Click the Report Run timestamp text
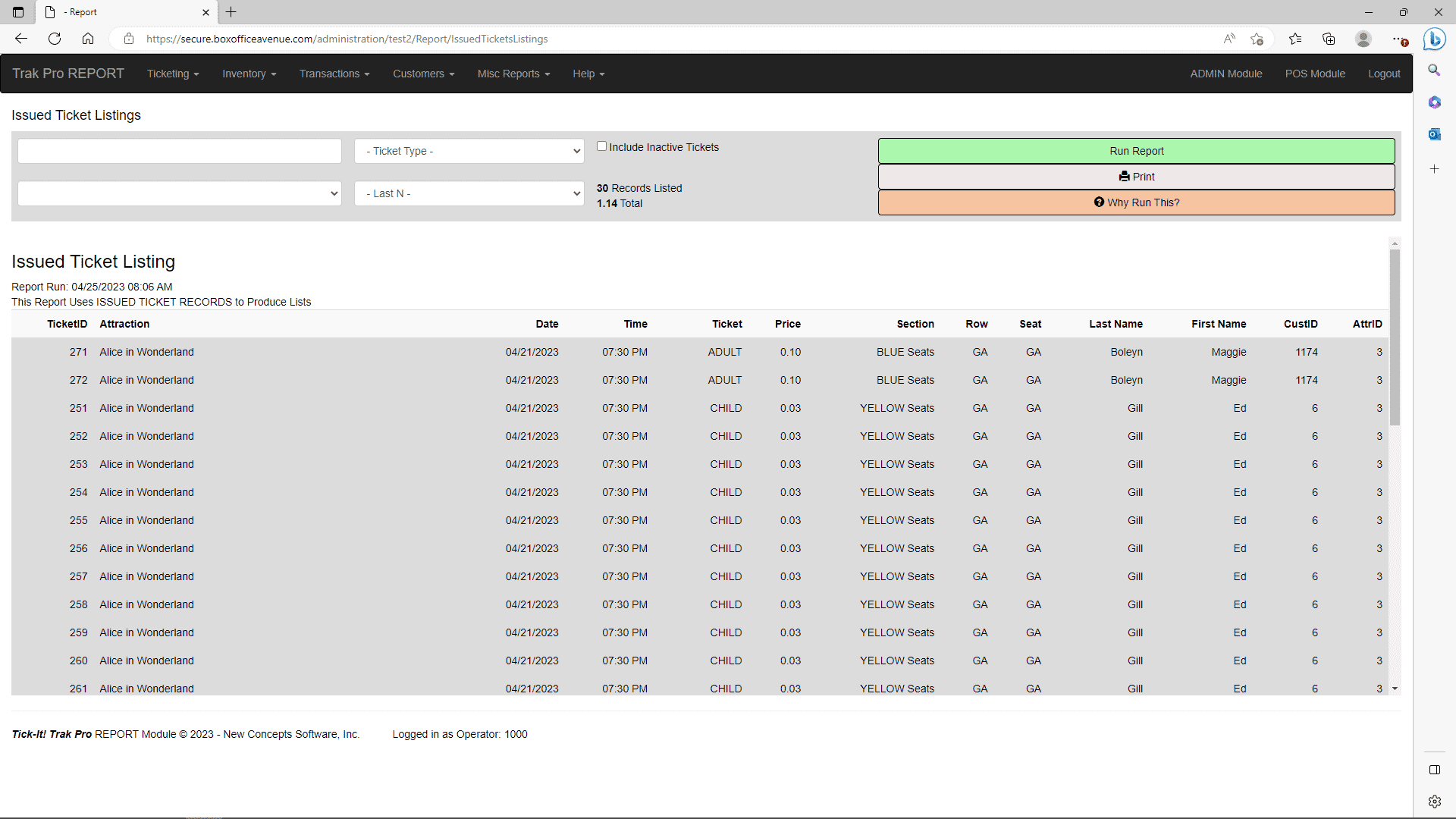 92,287
